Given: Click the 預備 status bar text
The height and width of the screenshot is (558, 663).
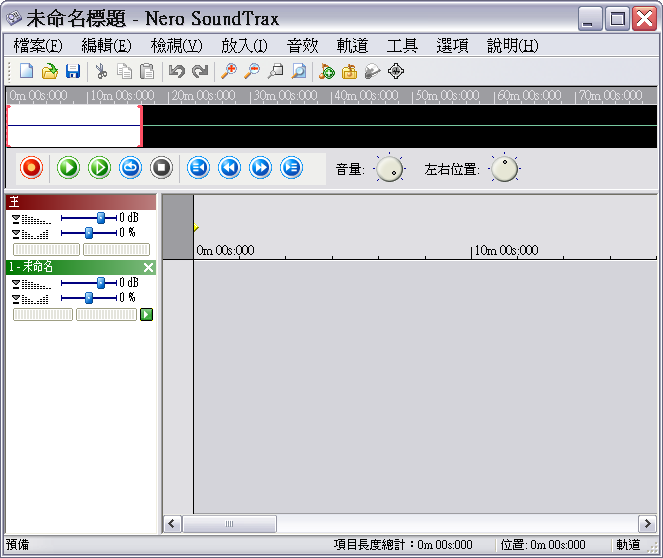Looking at the screenshot, I should click(x=18, y=544).
